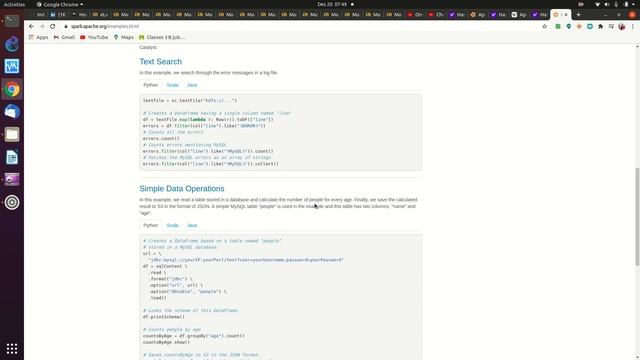Open the Chrome profile avatar
This screenshot has width=640, height=360.
coord(622,26)
